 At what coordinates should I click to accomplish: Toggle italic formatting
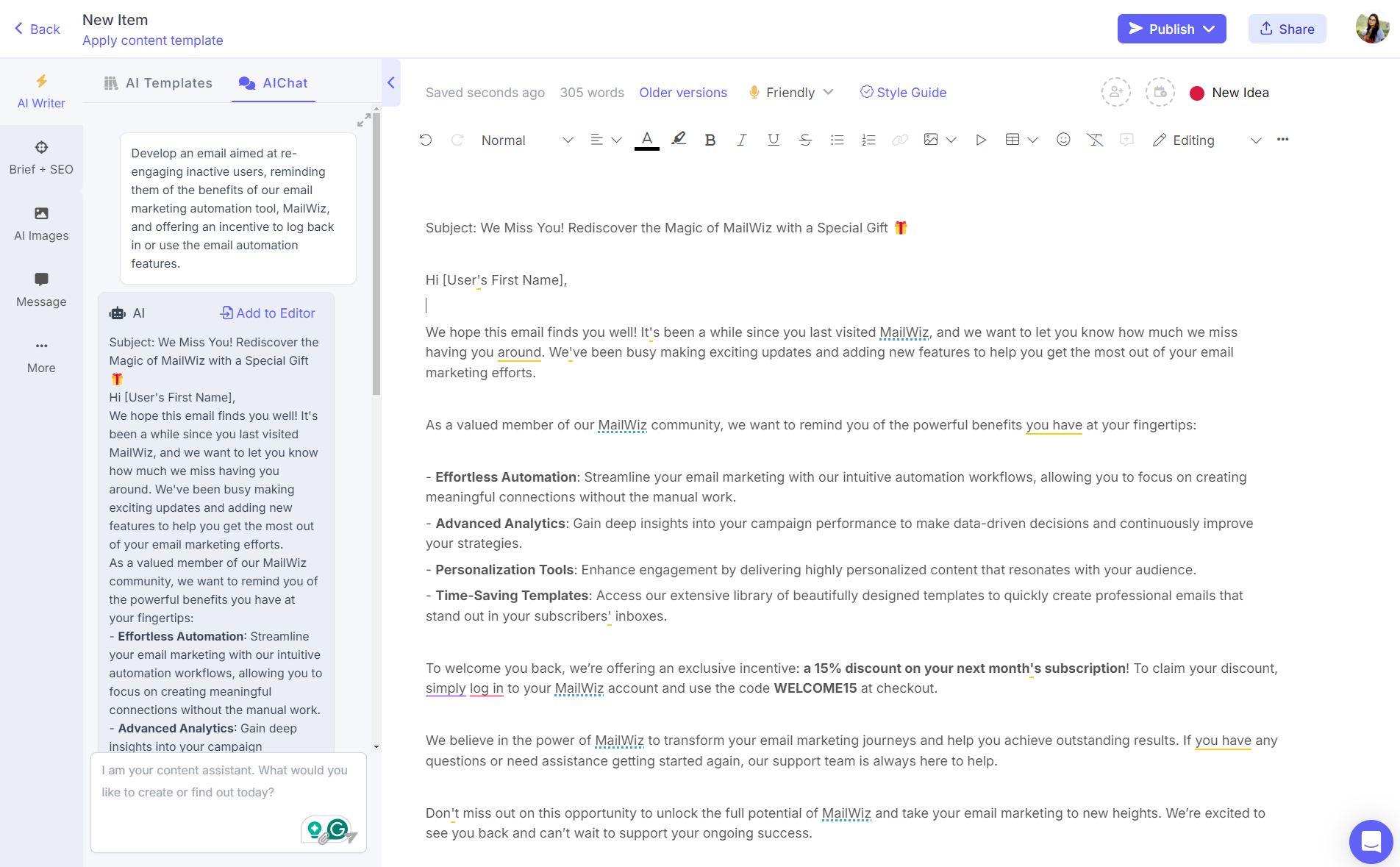pos(741,140)
